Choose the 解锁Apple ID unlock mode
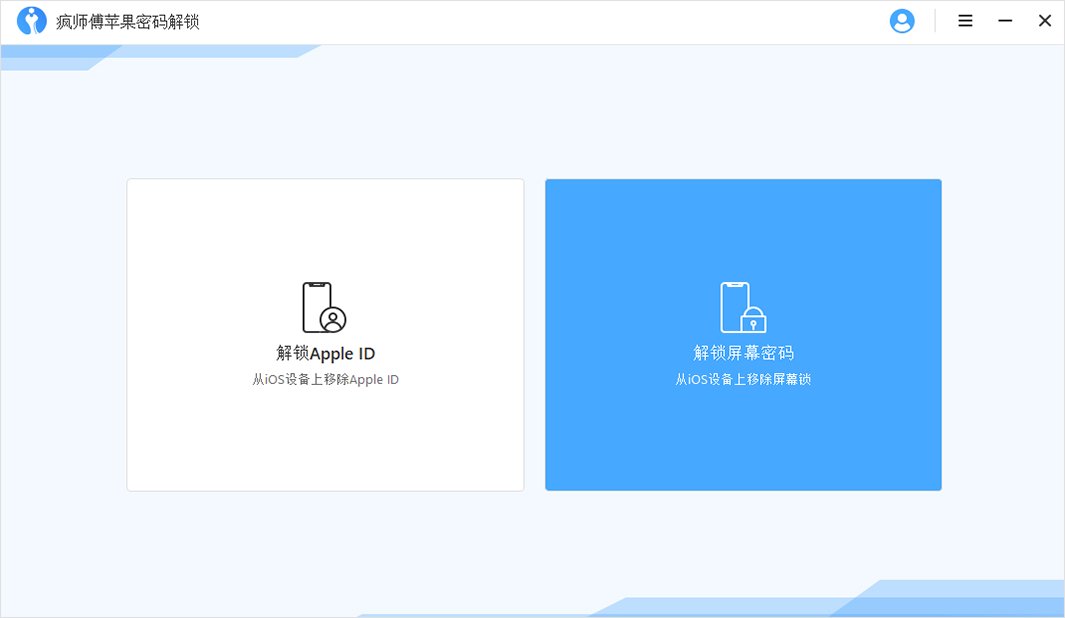 (325, 335)
